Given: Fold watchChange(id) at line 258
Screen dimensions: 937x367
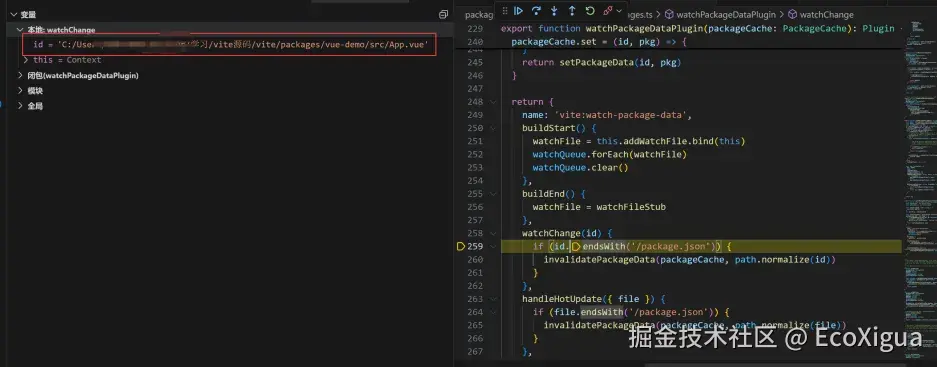Looking at the screenshot, I should tap(493, 233).
